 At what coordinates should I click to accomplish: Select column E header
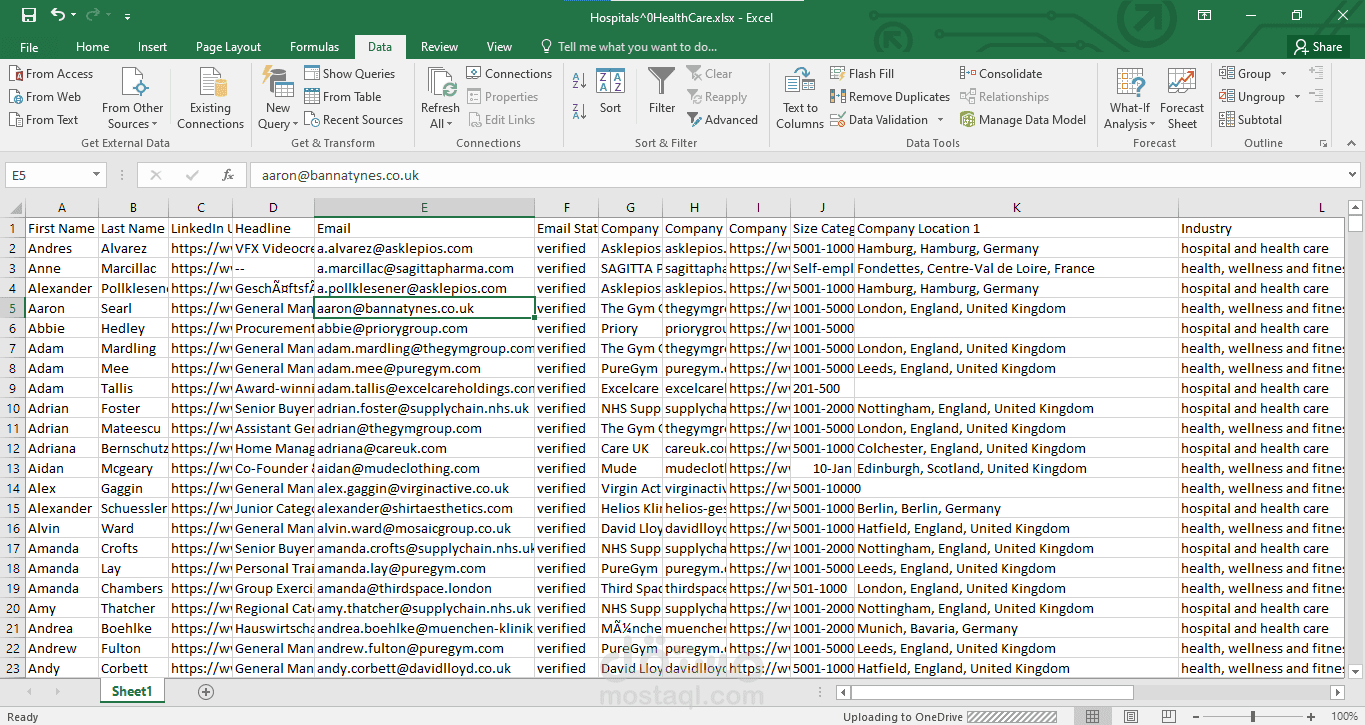424,208
